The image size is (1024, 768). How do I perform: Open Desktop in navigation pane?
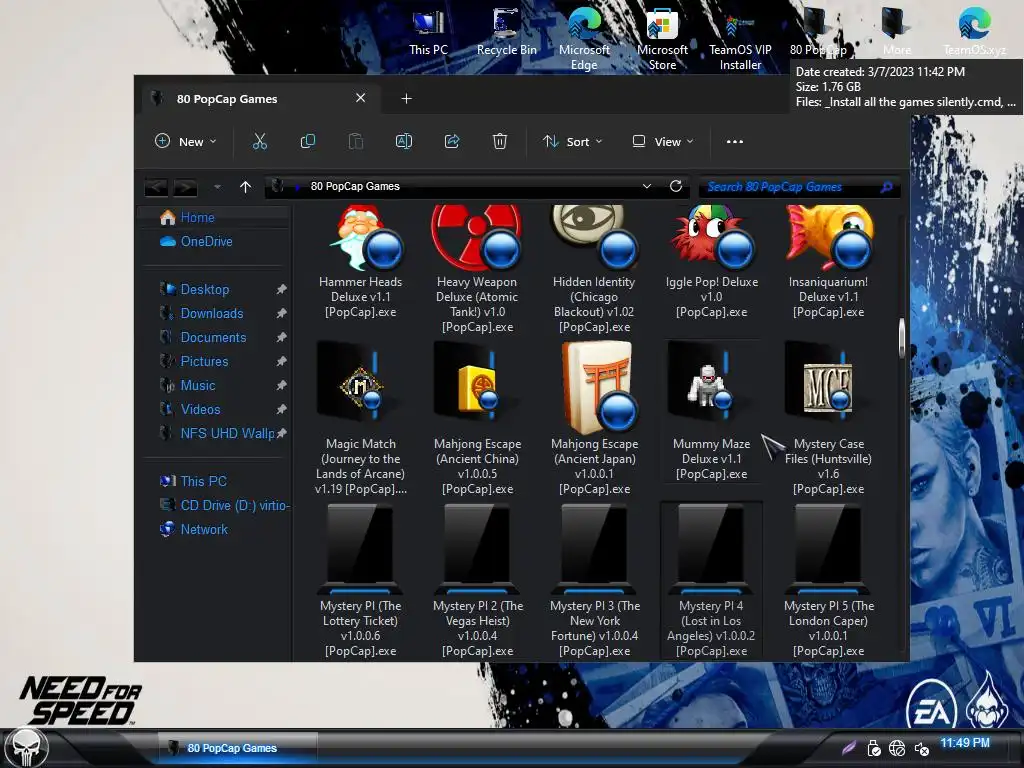coord(195,289)
